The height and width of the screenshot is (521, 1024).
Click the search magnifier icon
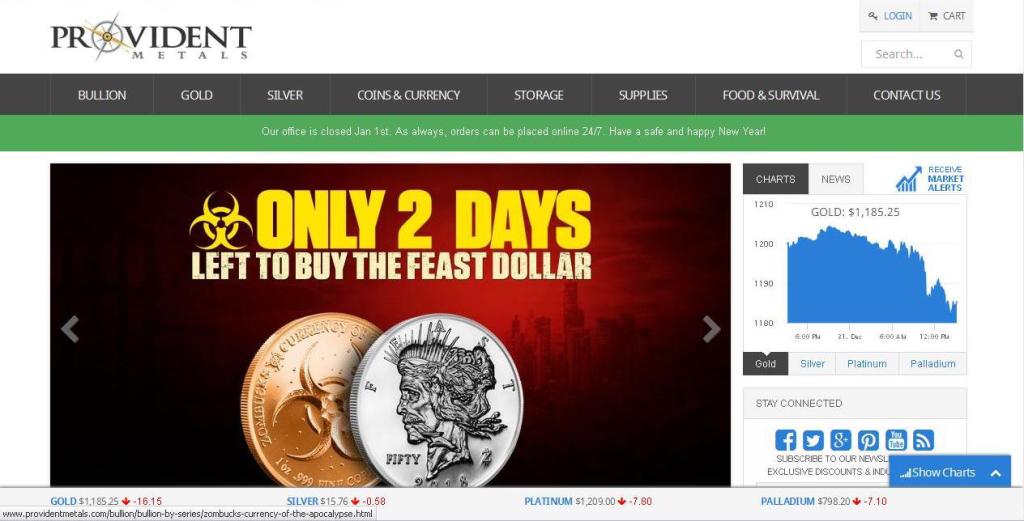pos(958,54)
